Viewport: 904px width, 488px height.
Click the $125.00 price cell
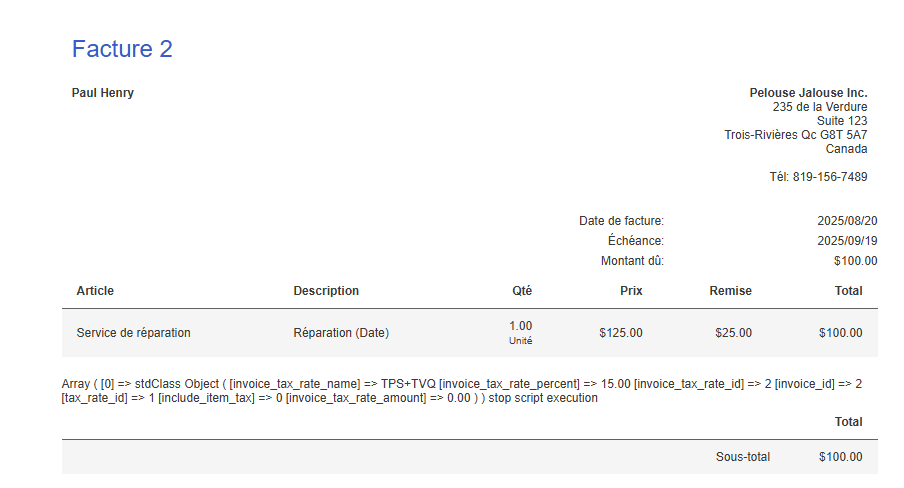pos(620,333)
